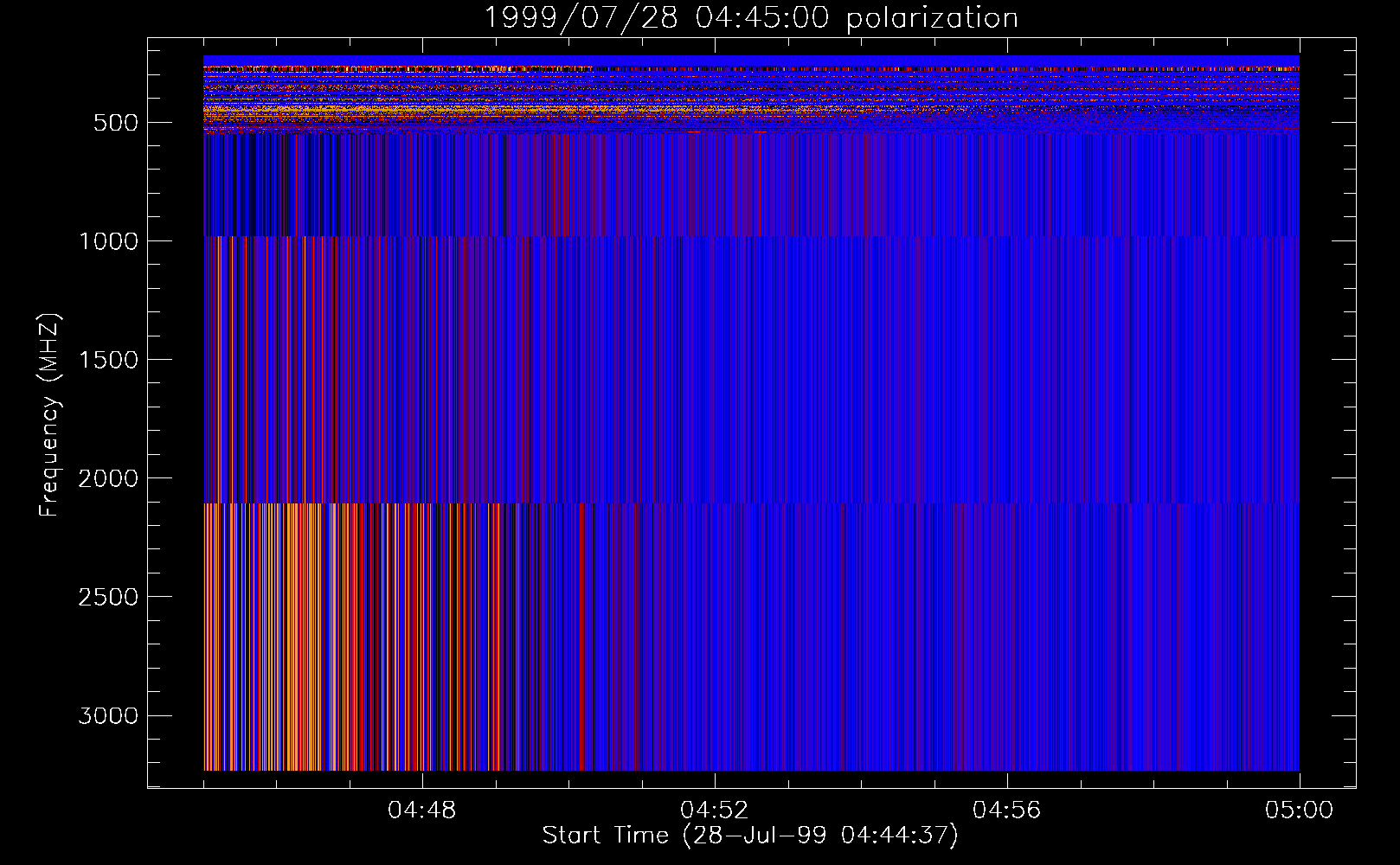Click the spectrogram at 04:52 and 750 MHz
The image size is (1400, 865).
[x=715, y=182]
